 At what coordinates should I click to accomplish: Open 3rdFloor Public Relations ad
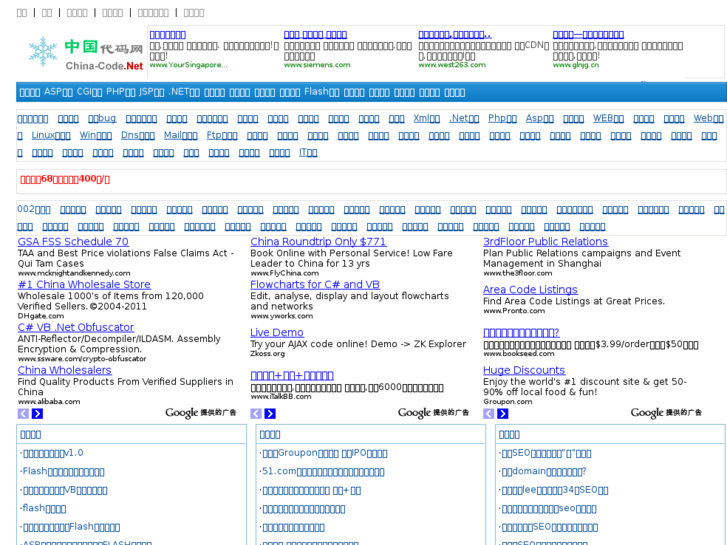(x=545, y=242)
